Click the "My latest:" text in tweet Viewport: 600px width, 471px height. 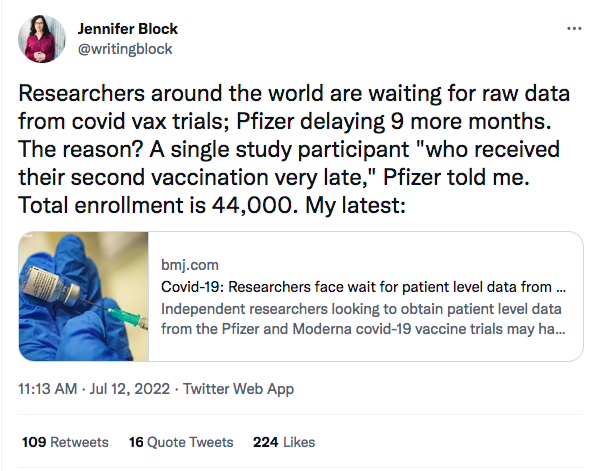click(x=355, y=205)
